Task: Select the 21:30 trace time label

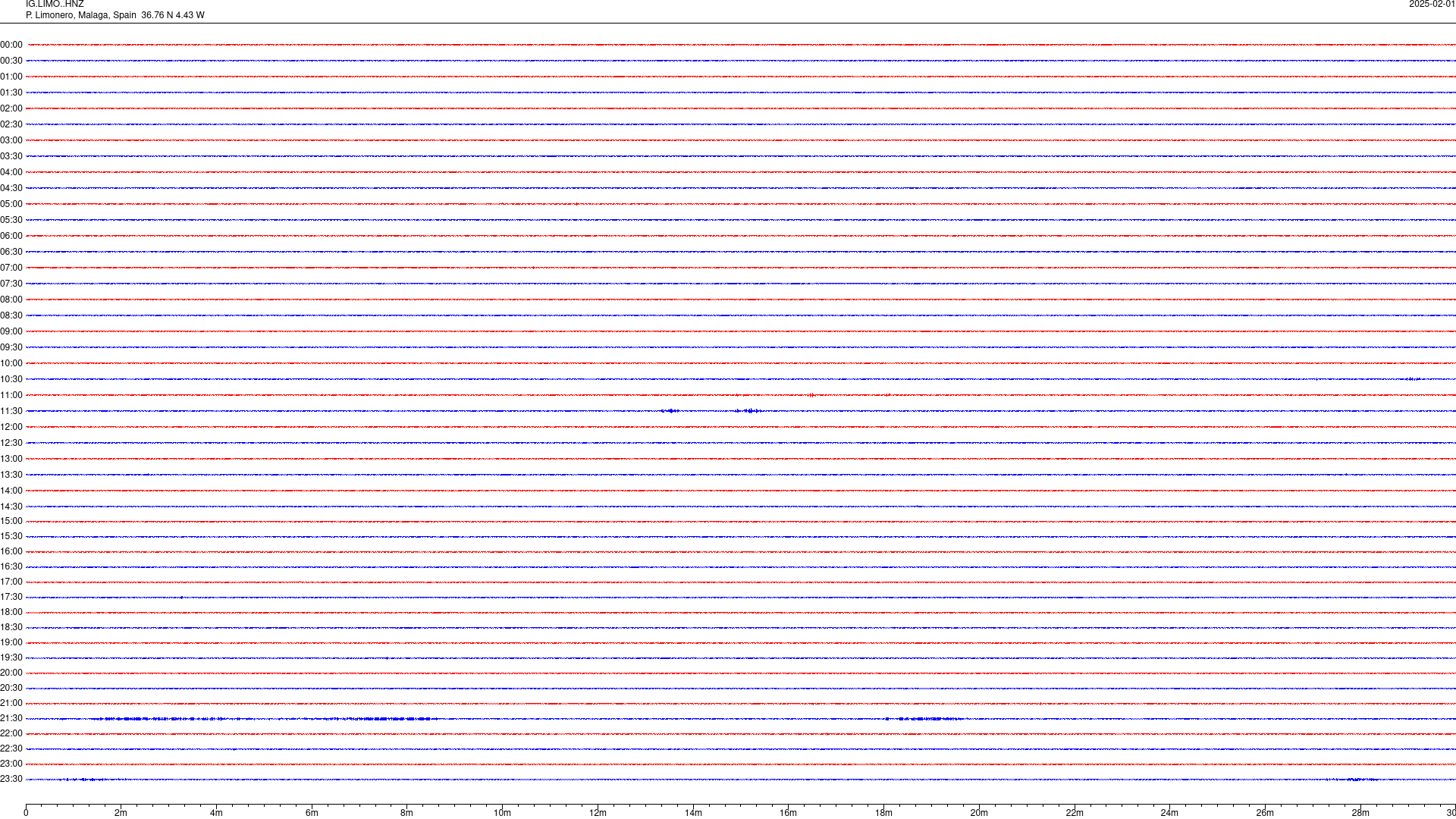Action: (x=11, y=718)
